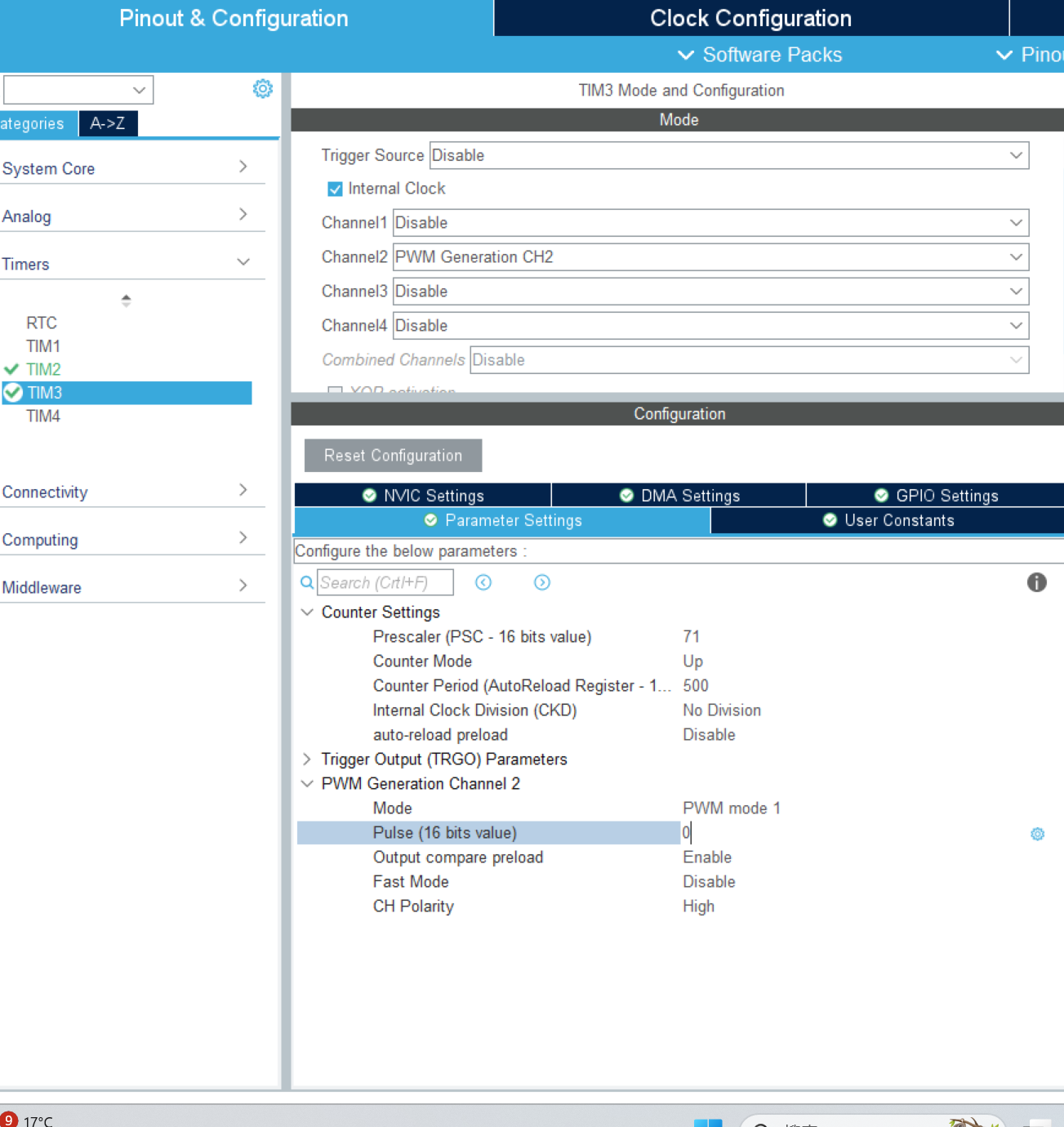Collapse the Counter Settings group

pos(307,612)
